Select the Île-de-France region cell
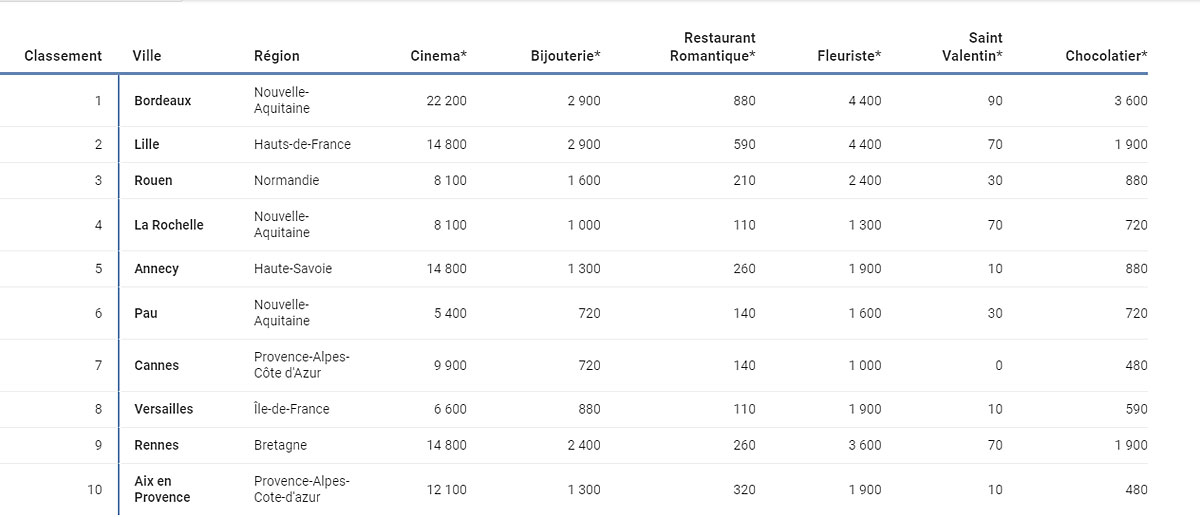 (x=291, y=409)
